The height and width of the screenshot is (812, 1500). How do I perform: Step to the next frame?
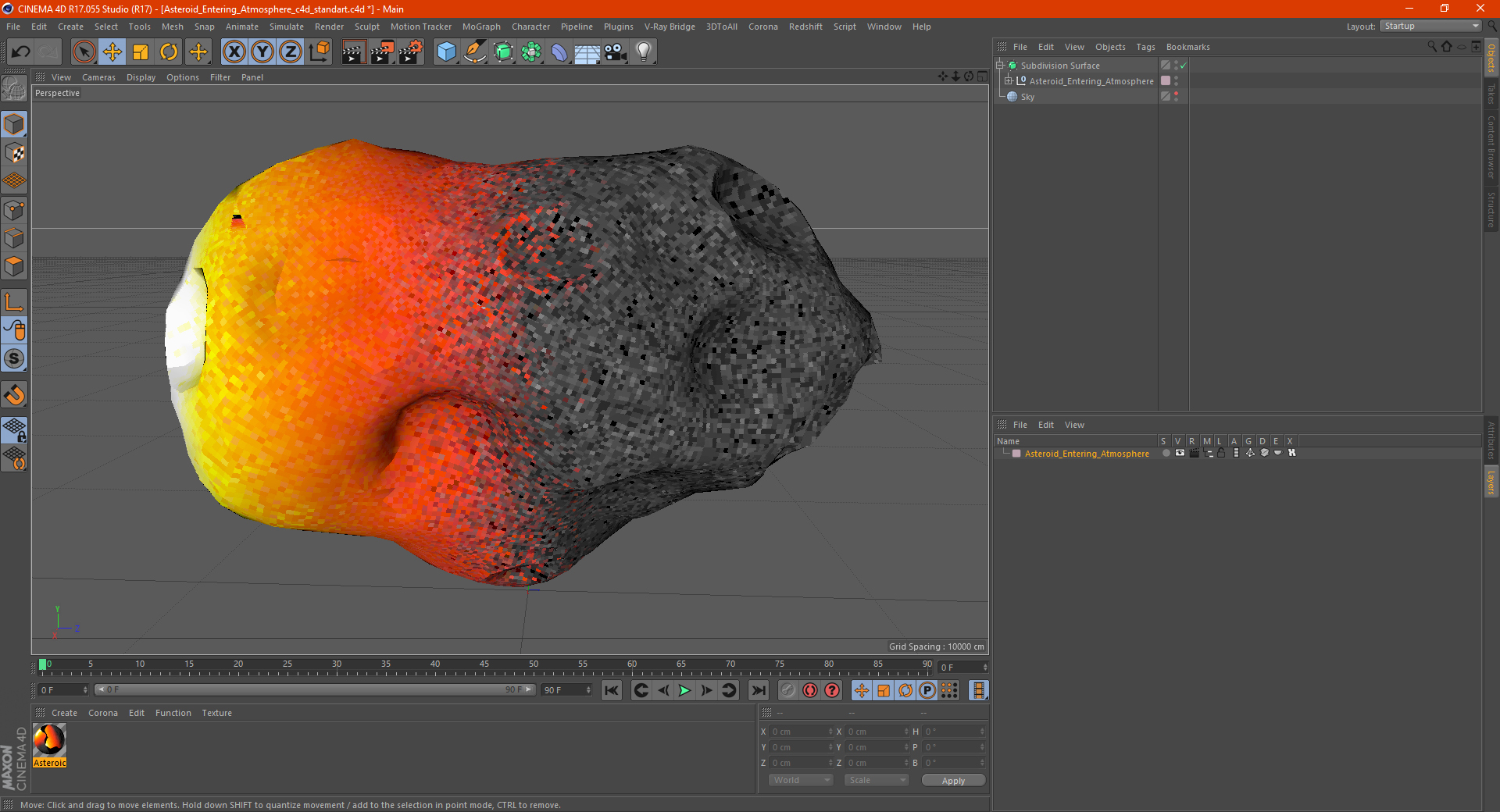pos(706,690)
